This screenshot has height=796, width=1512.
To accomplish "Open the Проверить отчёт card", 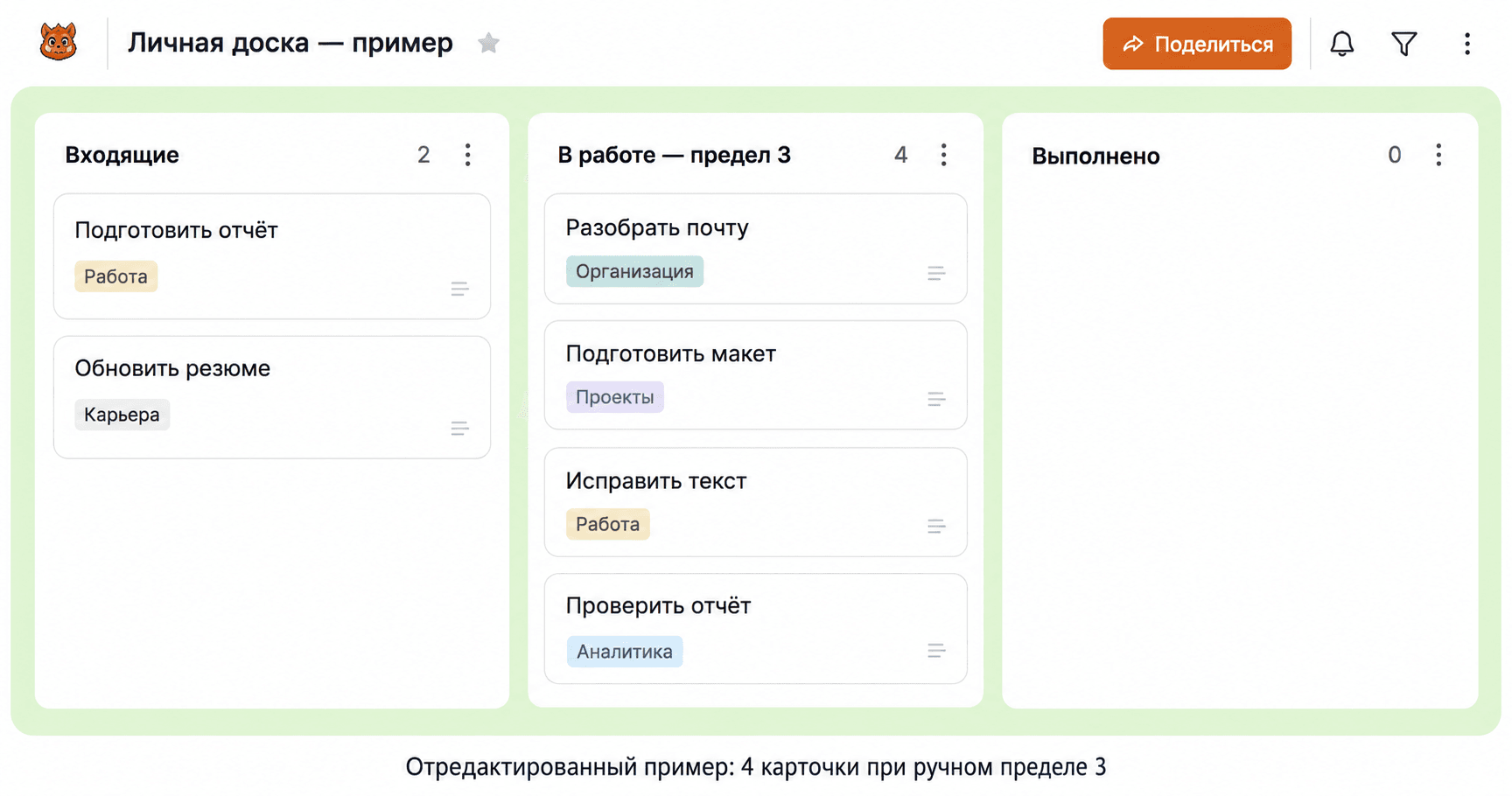I will 756,628.
